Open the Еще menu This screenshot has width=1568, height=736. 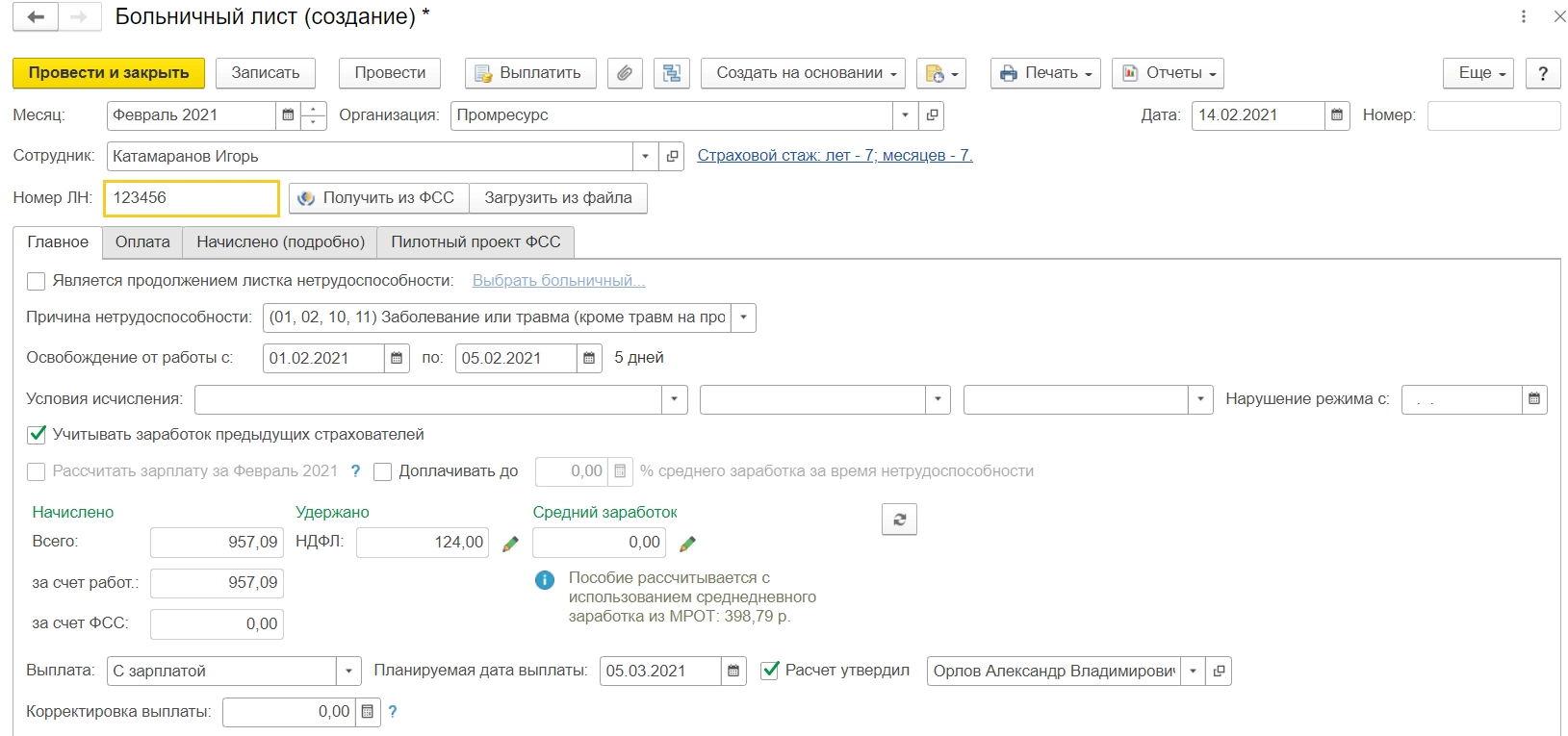[x=1478, y=73]
